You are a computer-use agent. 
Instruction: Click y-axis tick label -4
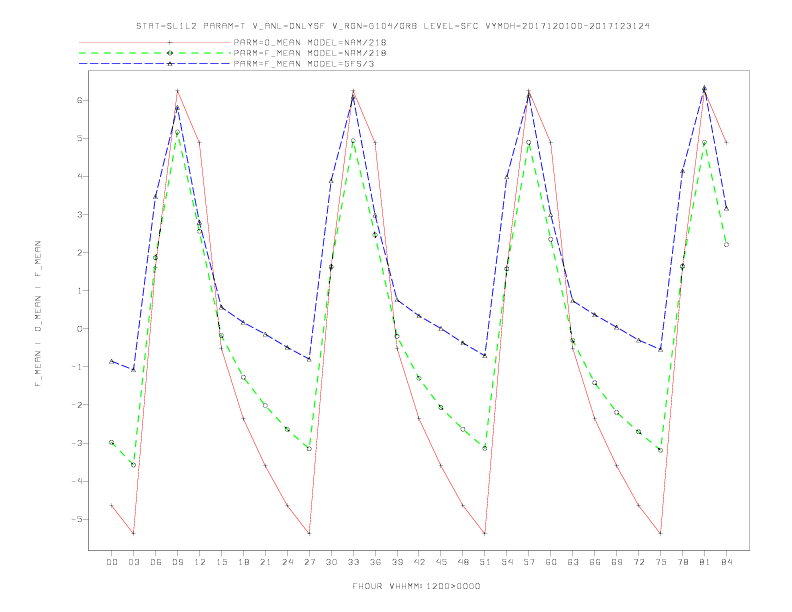(x=77, y=481)
